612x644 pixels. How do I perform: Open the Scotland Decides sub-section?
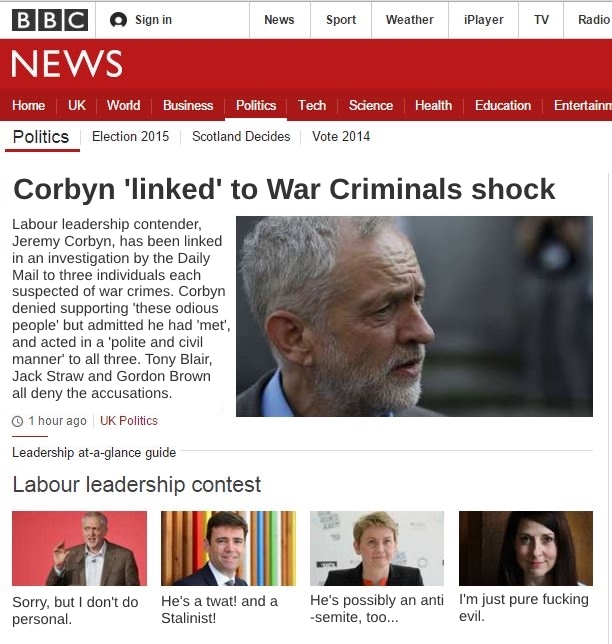point(241,136)
